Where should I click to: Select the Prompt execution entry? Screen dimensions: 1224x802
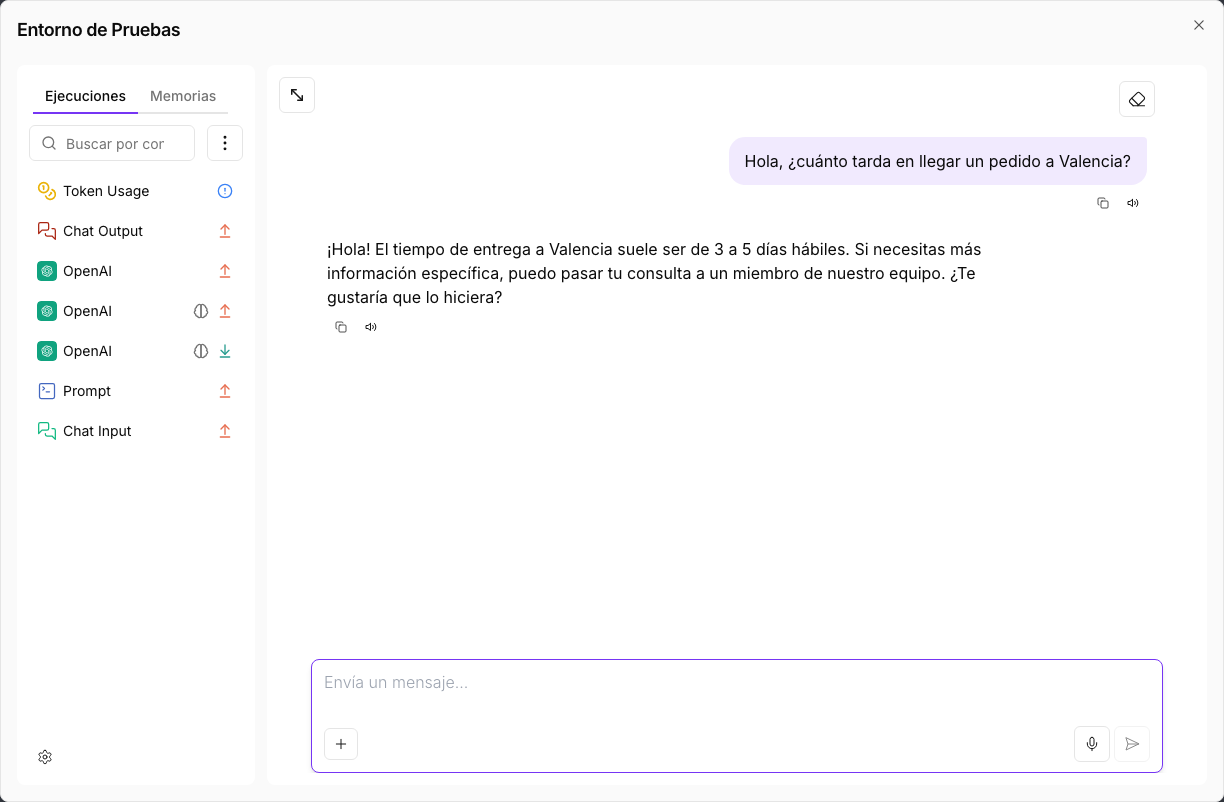click(136, 391)
